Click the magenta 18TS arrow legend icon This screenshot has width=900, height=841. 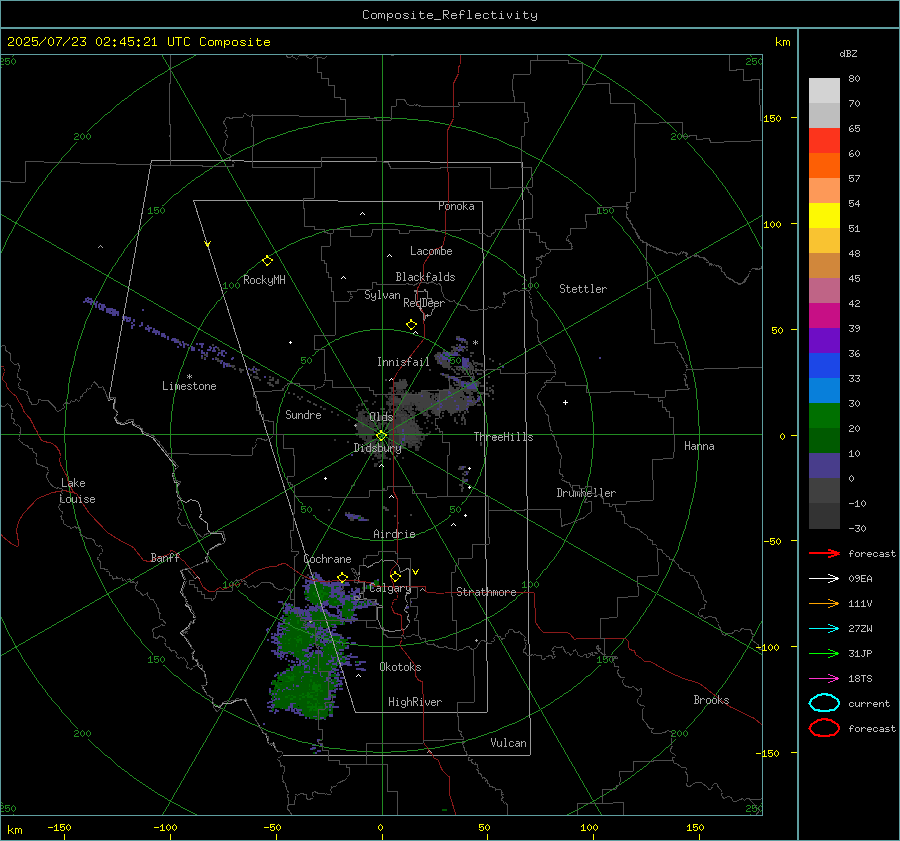click(x=824, y=679)
